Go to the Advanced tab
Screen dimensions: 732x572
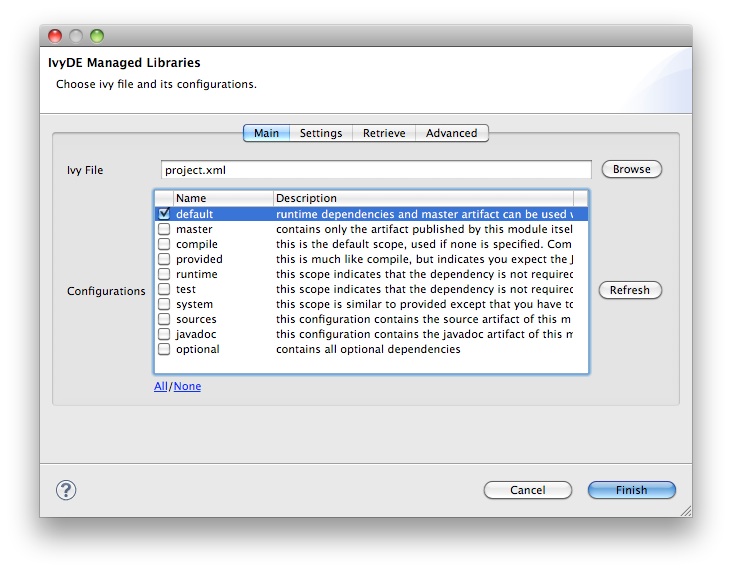click(451, 133)
